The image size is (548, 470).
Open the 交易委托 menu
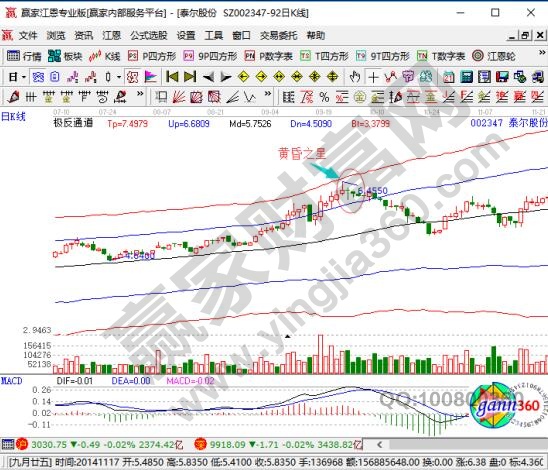click(278, 35)
